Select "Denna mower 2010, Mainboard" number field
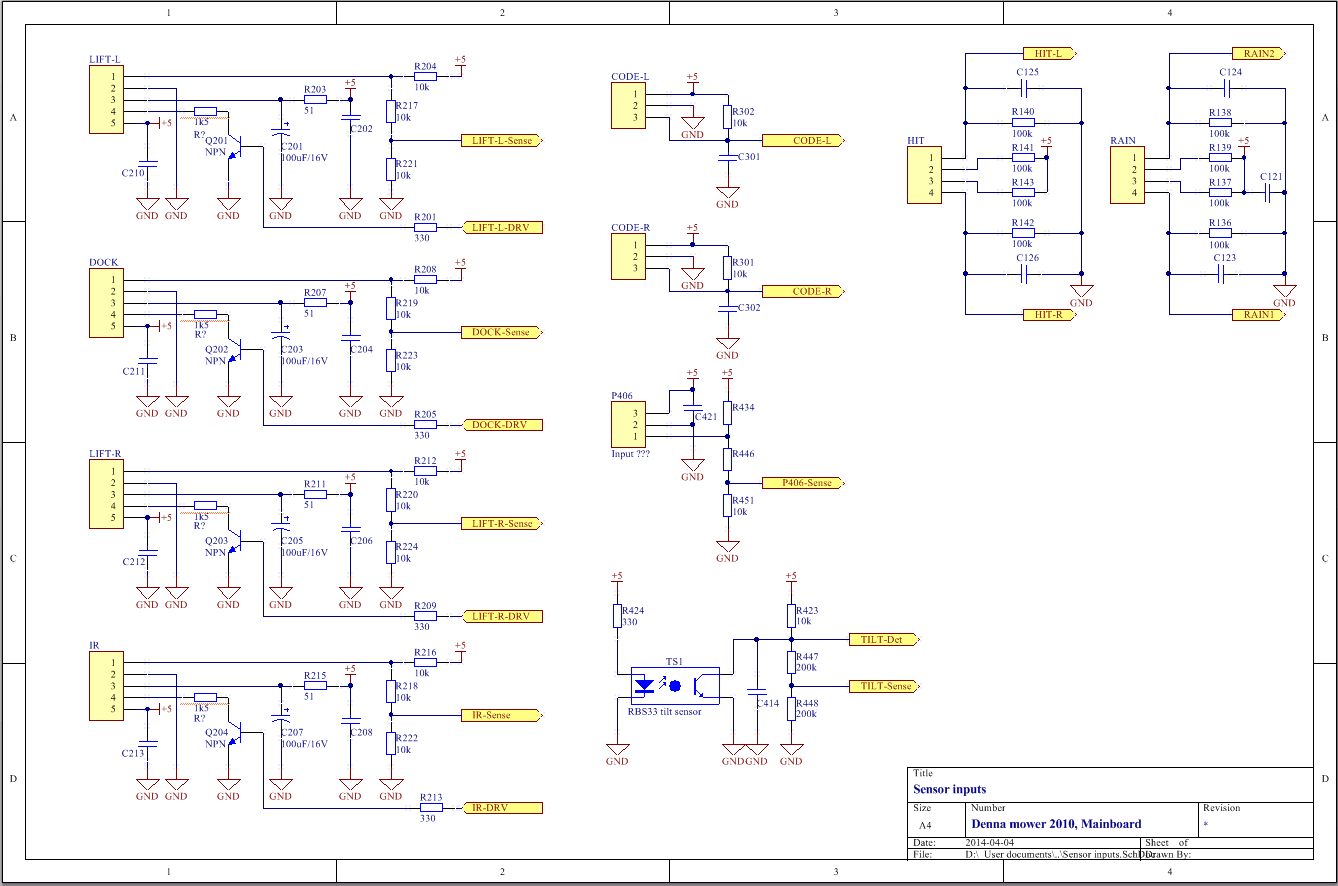Screen dimensions: 1338x886 1056,825
